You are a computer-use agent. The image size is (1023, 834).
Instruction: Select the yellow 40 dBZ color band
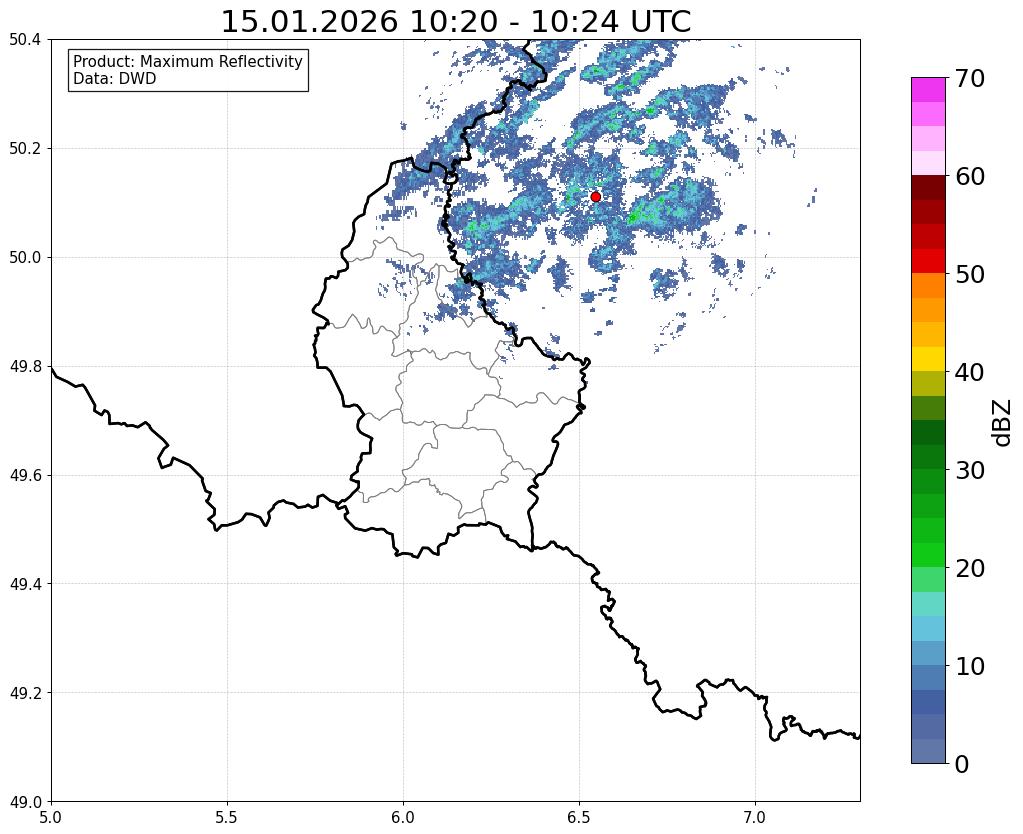click(x=928, y=359)
